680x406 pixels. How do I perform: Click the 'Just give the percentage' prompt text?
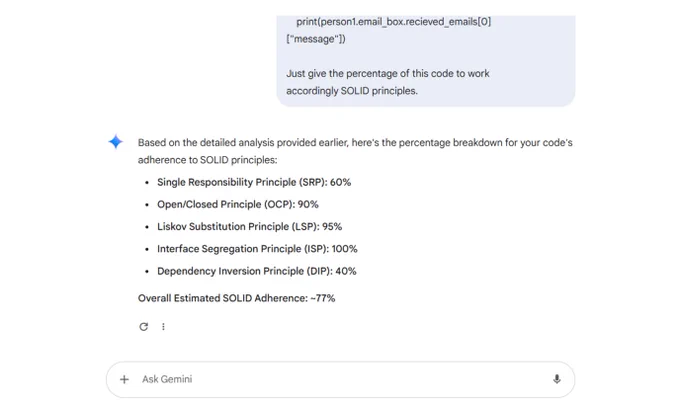tap(387, 73)
